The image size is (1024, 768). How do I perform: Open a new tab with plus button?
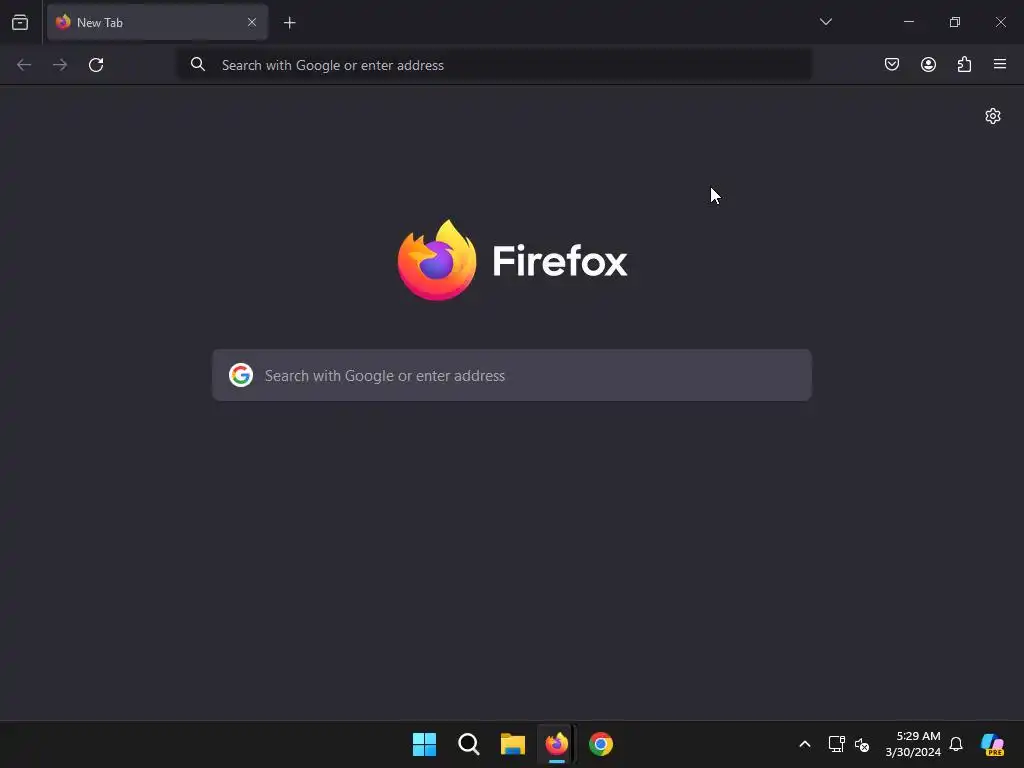(289, 23)
